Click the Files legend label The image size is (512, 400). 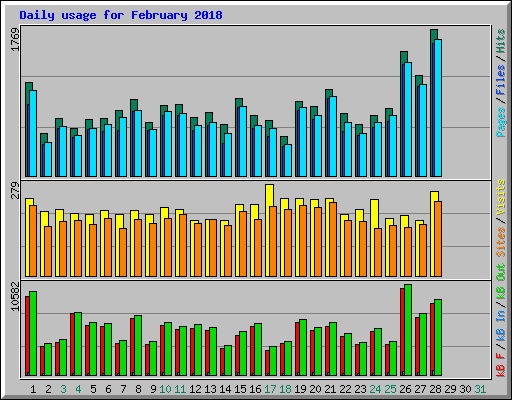point(501,79)
